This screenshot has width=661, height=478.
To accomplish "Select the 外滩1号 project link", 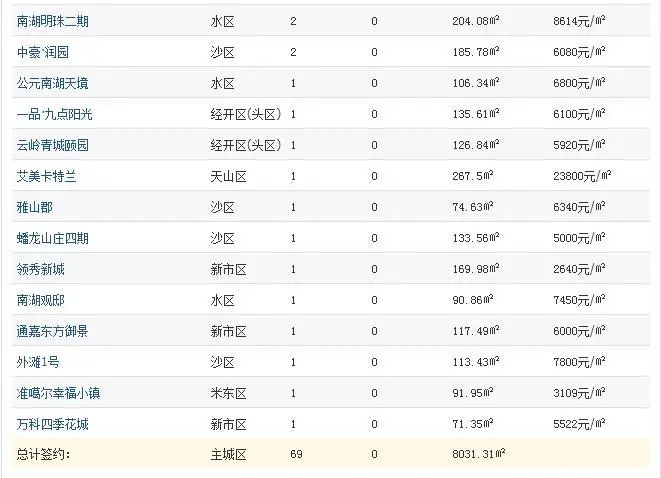I will [38, 362].
